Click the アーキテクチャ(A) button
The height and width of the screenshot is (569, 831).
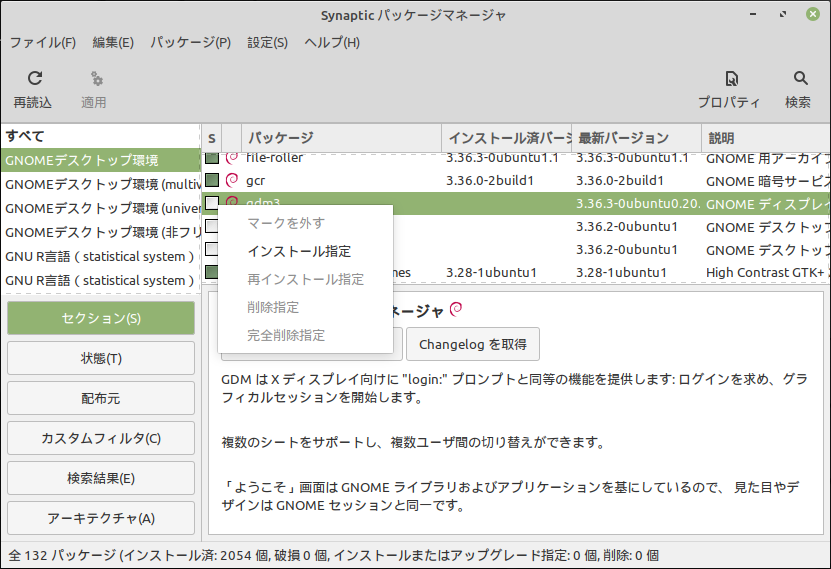101,518
